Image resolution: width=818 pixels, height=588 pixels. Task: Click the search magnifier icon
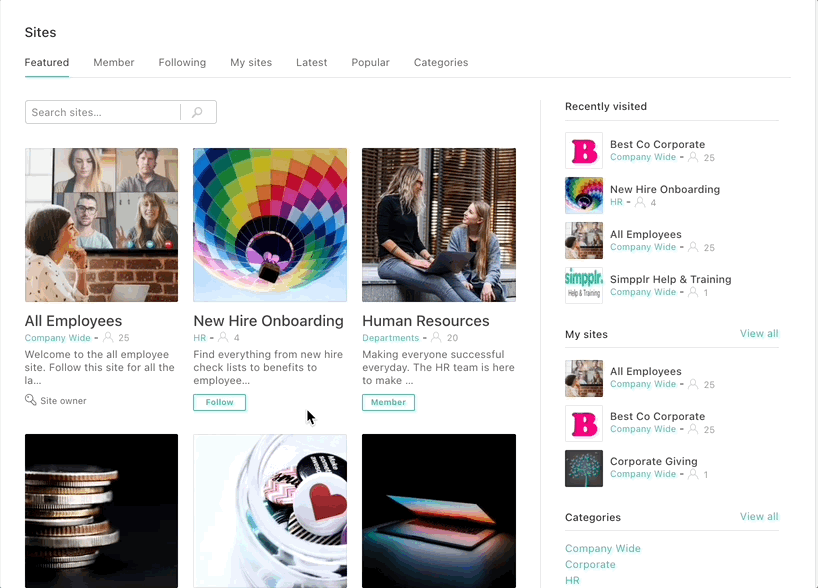click(x=198, y=113)
